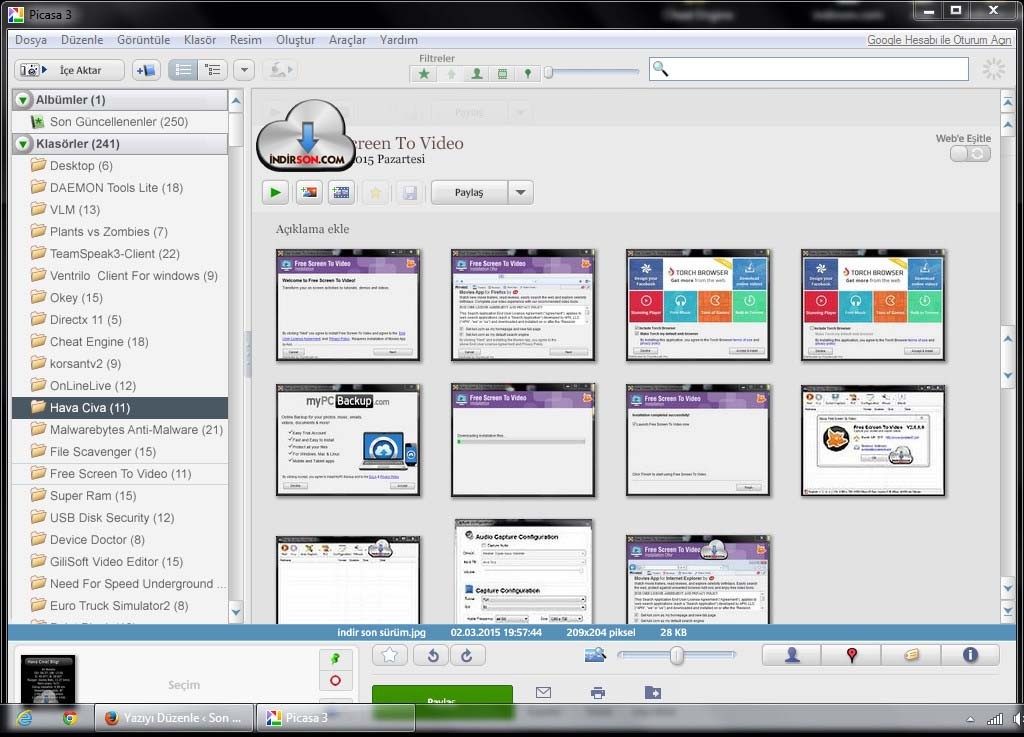Open the view options dropdown arrow in toolbar

click(244, 70)
